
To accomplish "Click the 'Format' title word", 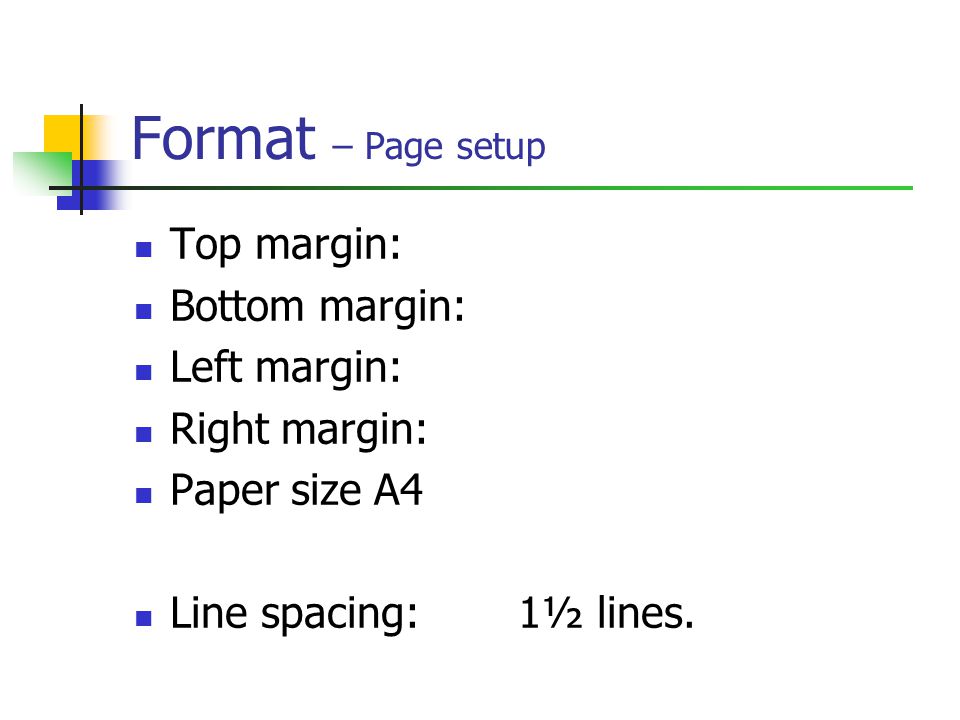I will (x=223, y=139).
